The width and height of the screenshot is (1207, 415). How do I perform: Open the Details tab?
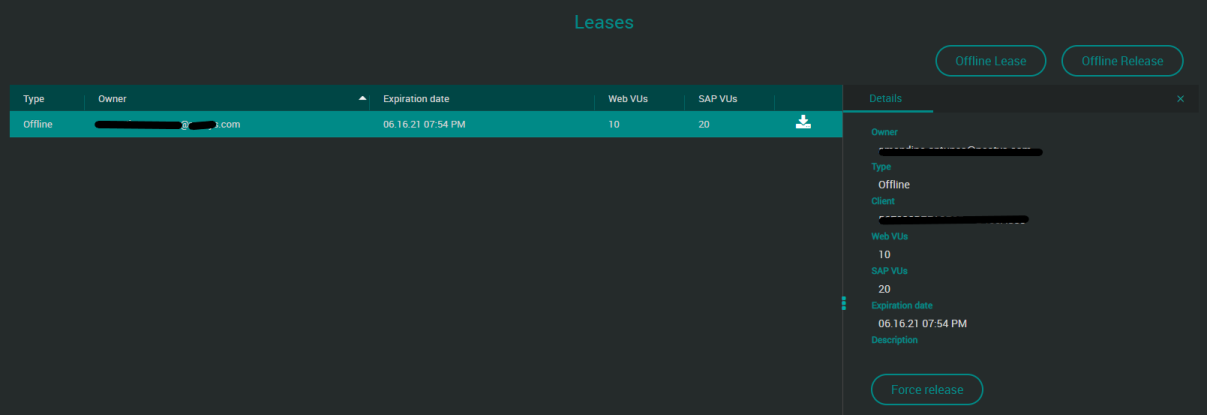click(885, 99)
